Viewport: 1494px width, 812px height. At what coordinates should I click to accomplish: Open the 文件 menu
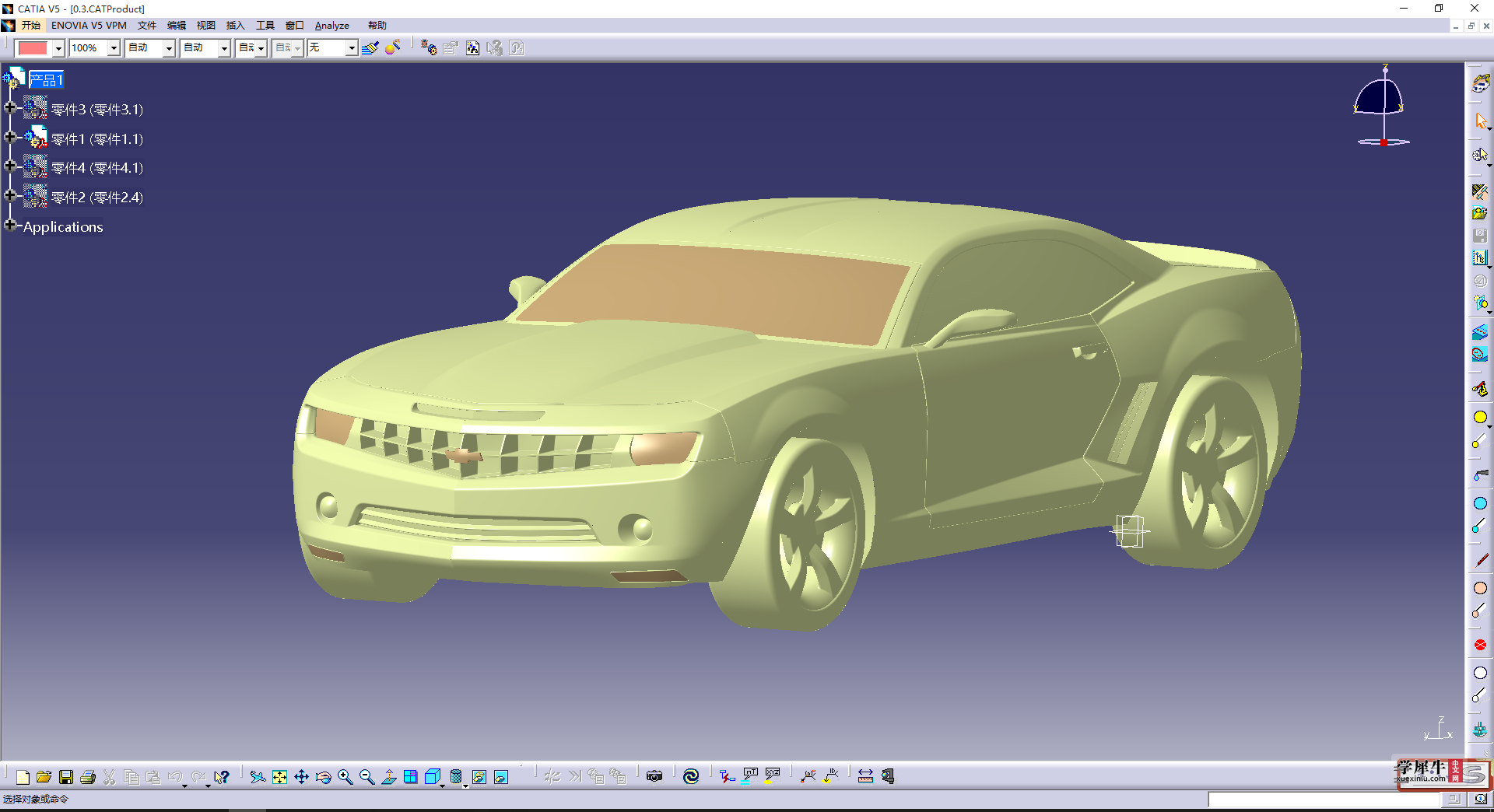(x=147, y=26)
